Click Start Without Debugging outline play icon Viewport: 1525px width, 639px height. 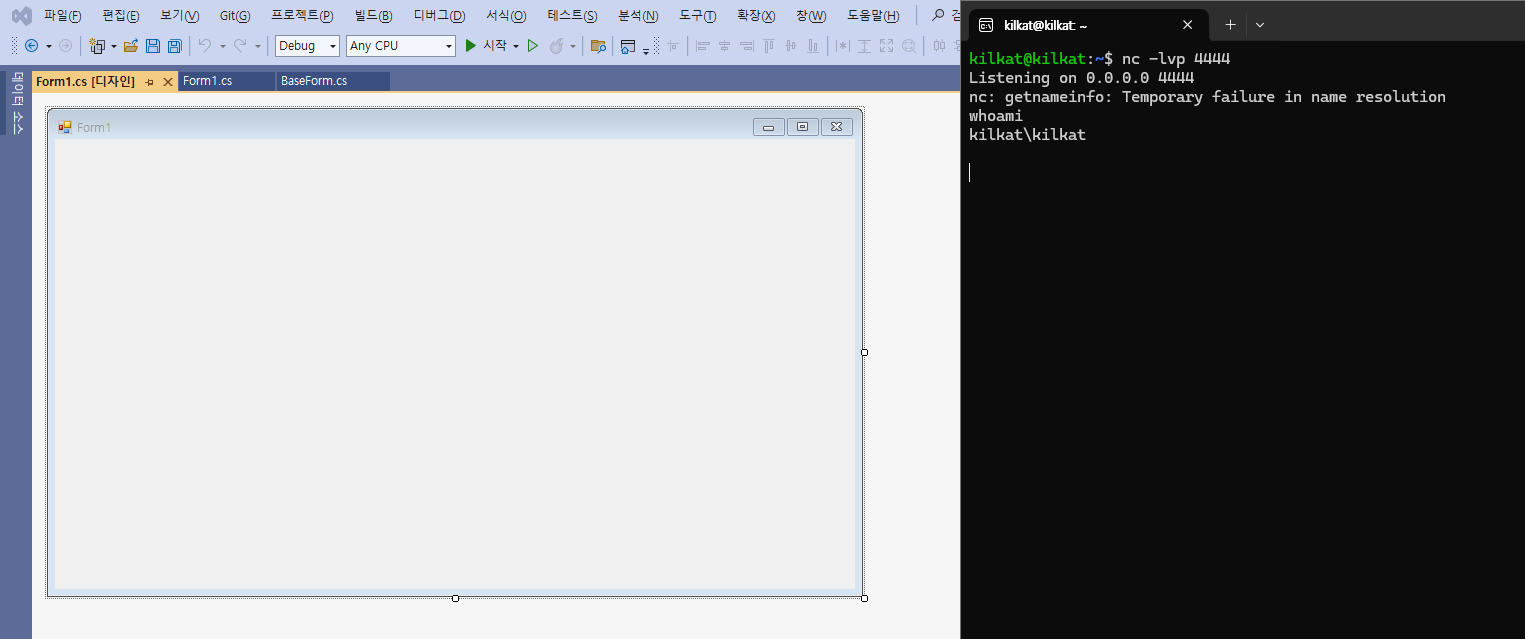coord(533,46)
